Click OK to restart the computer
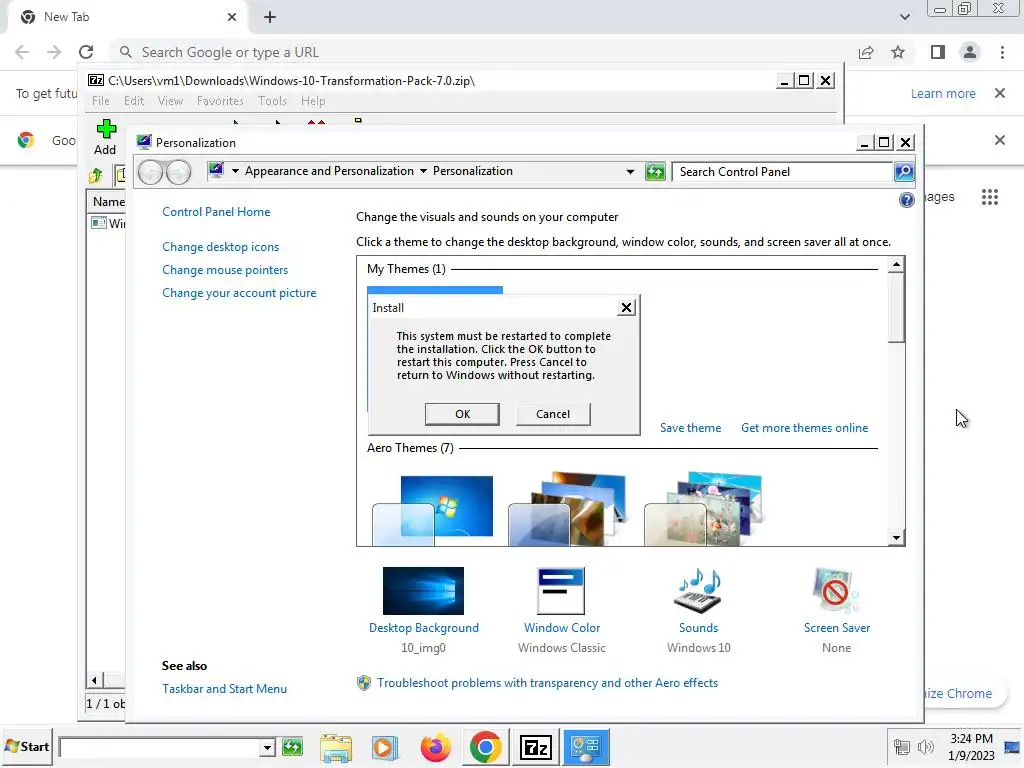 pos(462,414)
